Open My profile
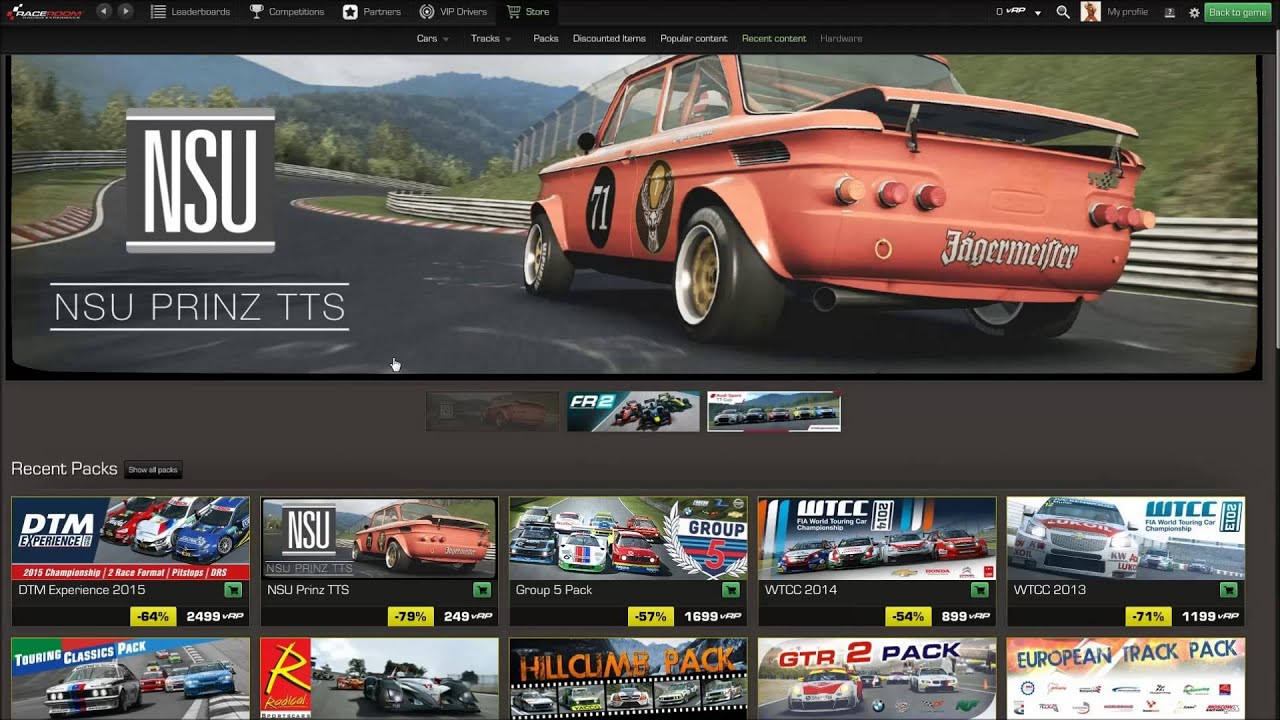Viewport: 1280px width, 720px height. click(x=1128, y=12)
